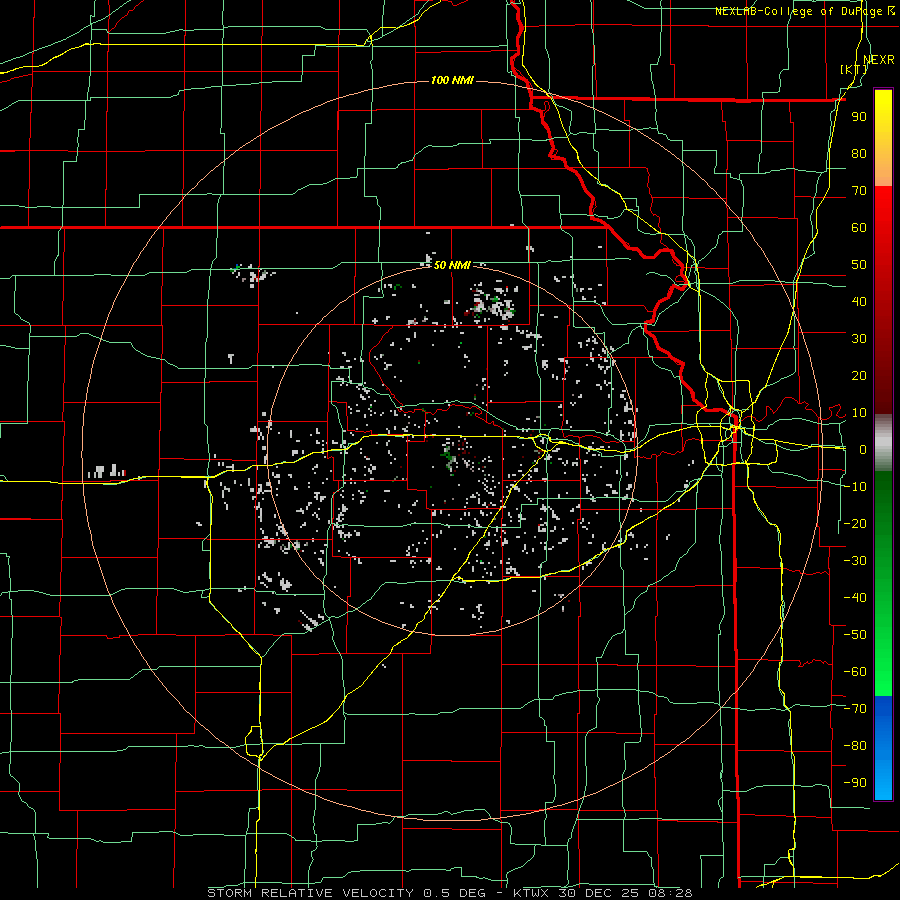
Task: Click the 10 value on velocity scale
Action: pos(859,413)
